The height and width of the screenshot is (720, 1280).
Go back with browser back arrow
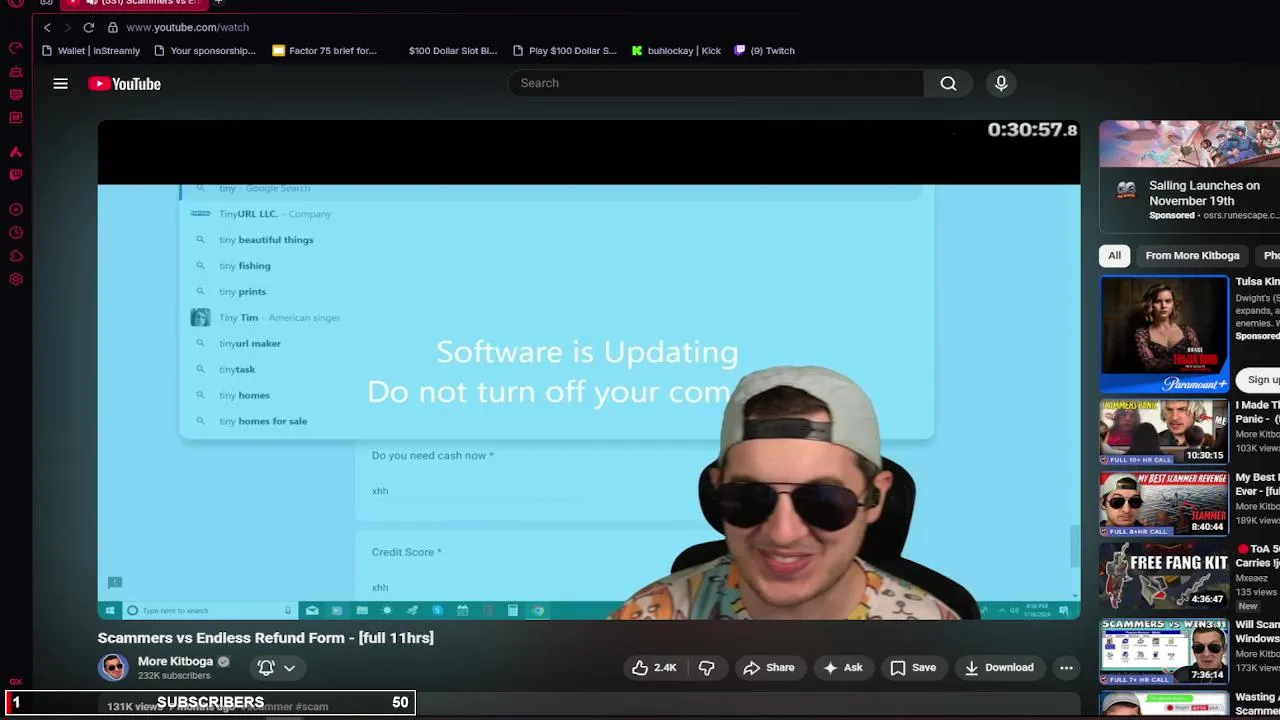[x=47, y=27]
